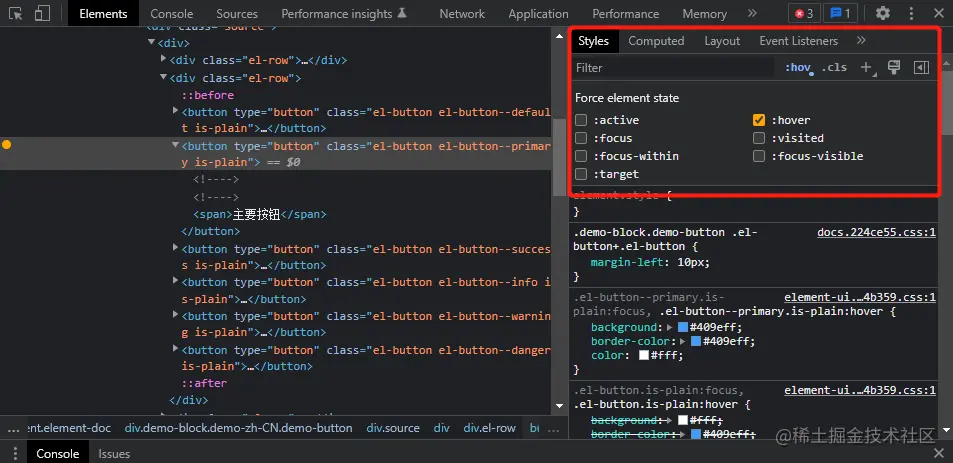Select div.source in the breadcrumb
The width and height of the screenshot is (953, 463).
393,428
